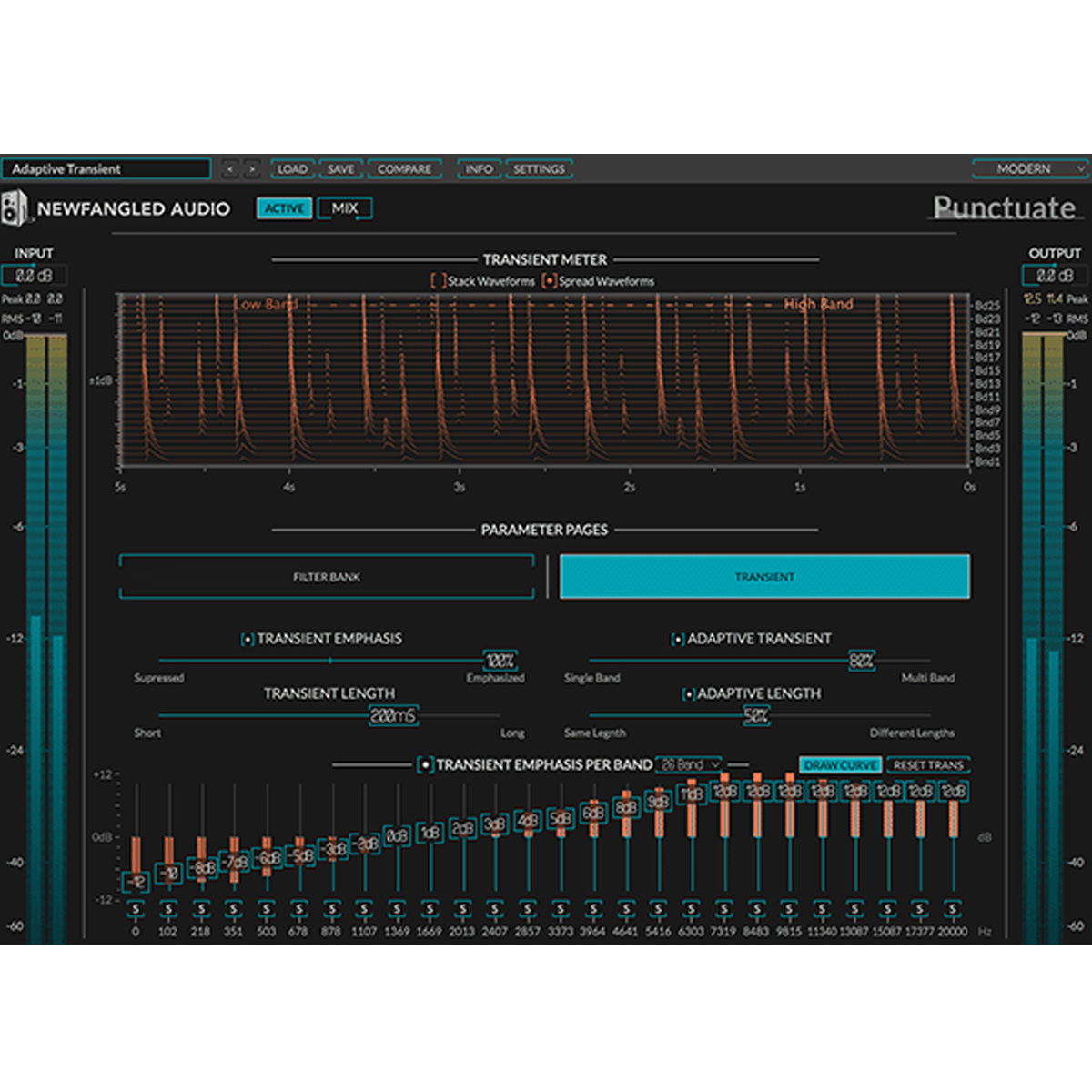Open the MODERN style dropdown
This screenshot has width=1092, height=1092.
[x=1030, y=168]
